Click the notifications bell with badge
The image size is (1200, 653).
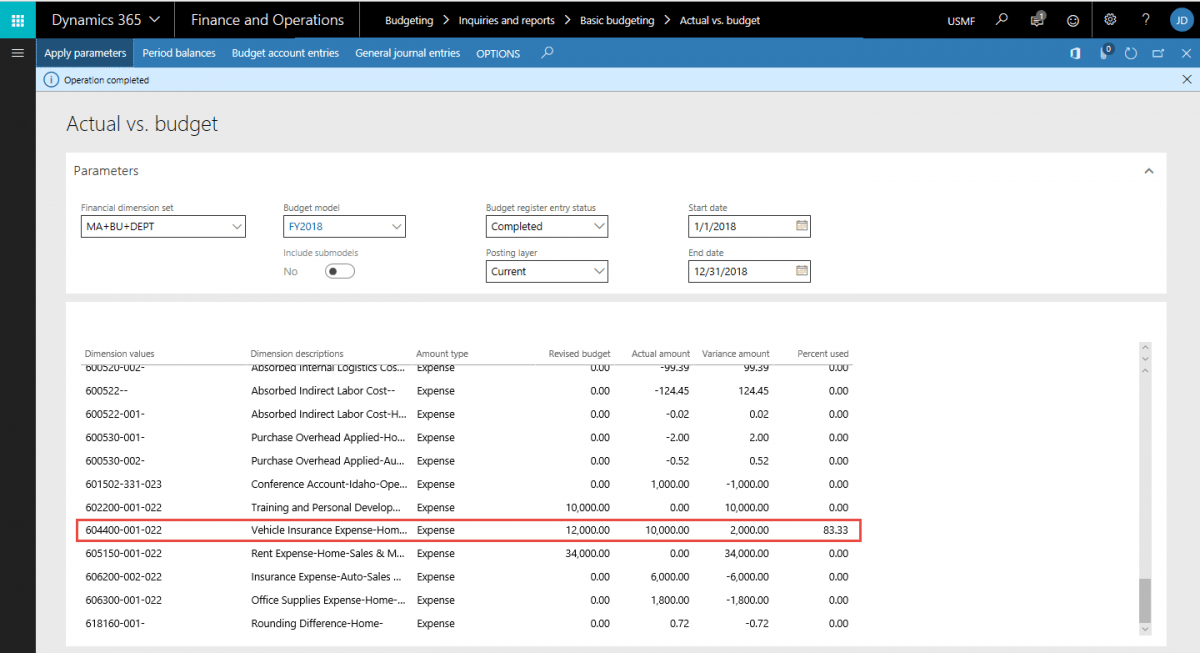[1104, 53]
